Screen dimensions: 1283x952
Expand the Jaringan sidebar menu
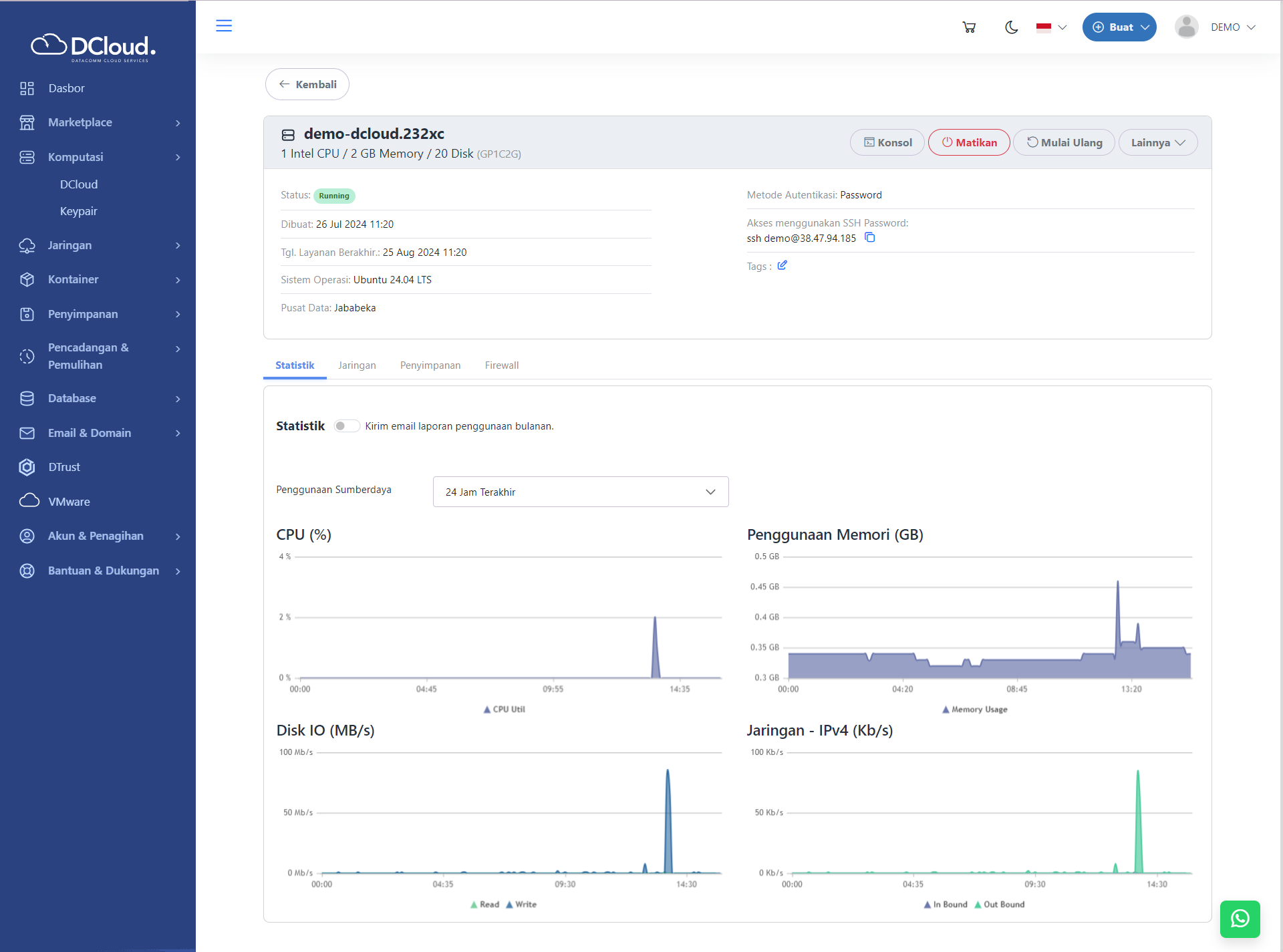[100, 245]
